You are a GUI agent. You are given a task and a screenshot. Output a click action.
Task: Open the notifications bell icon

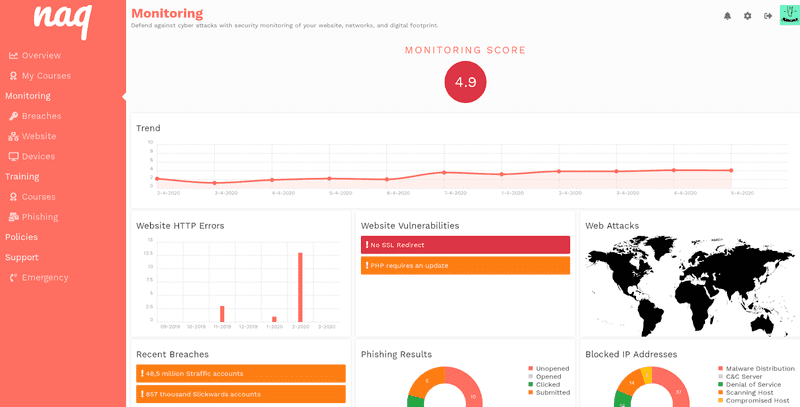point(727,16)
